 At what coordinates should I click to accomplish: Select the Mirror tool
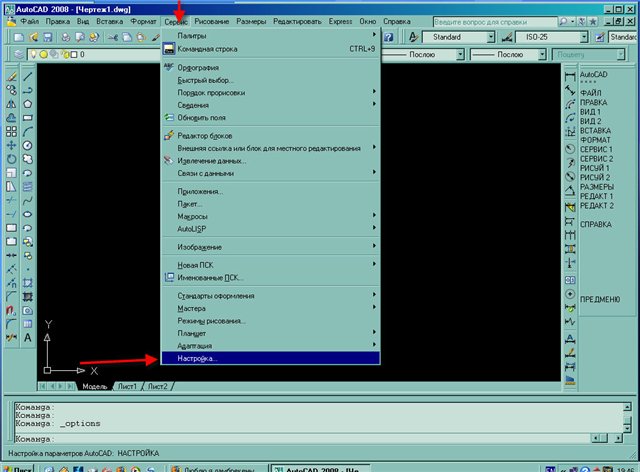click(x=10, y=102)
